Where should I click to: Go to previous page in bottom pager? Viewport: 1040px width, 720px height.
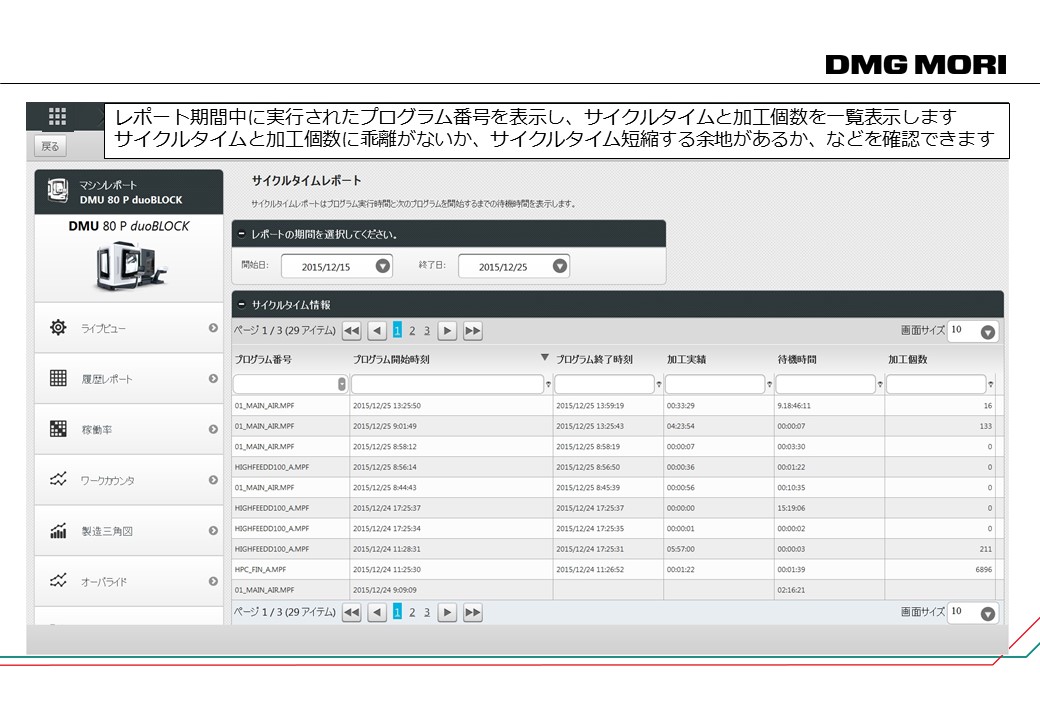pos(377,613)
